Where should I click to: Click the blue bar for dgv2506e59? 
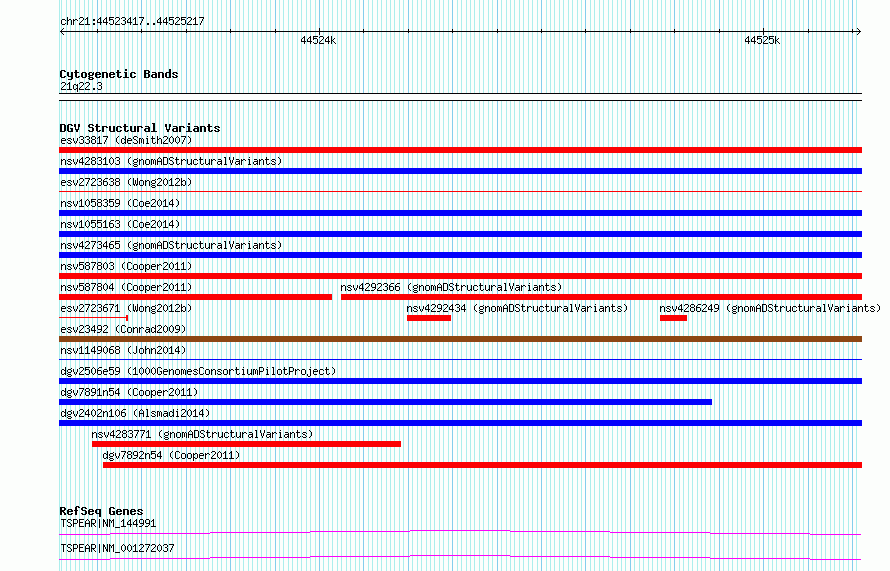pos(460,381)
